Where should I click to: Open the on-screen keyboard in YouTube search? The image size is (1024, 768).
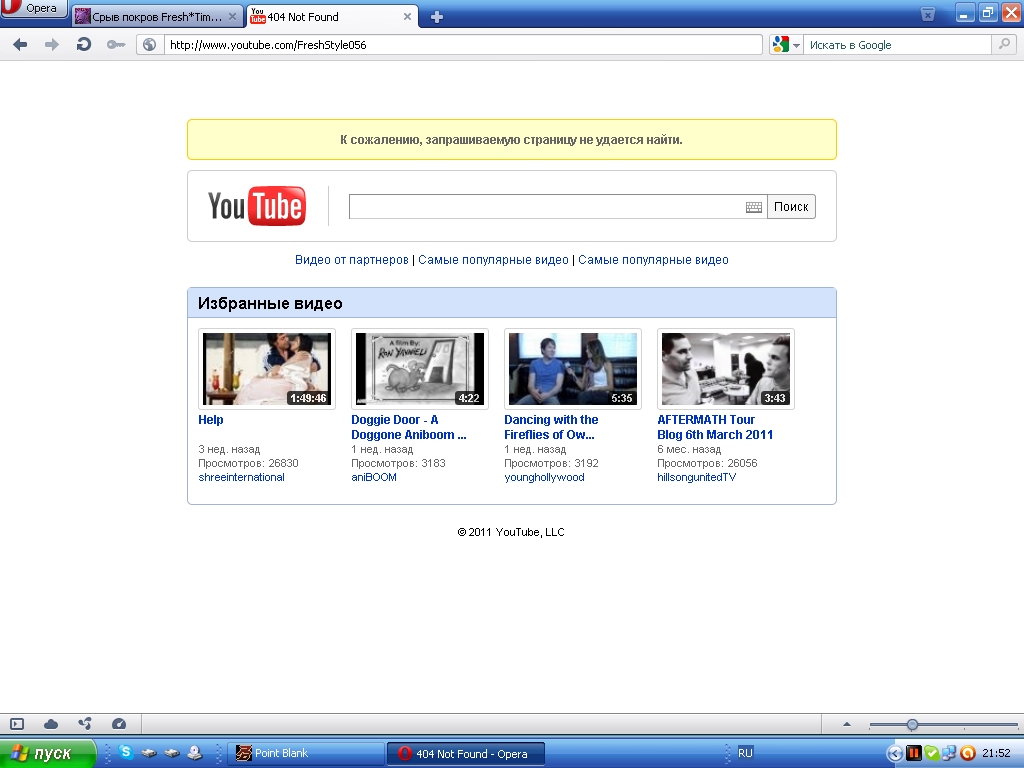(x=754, y=207)
